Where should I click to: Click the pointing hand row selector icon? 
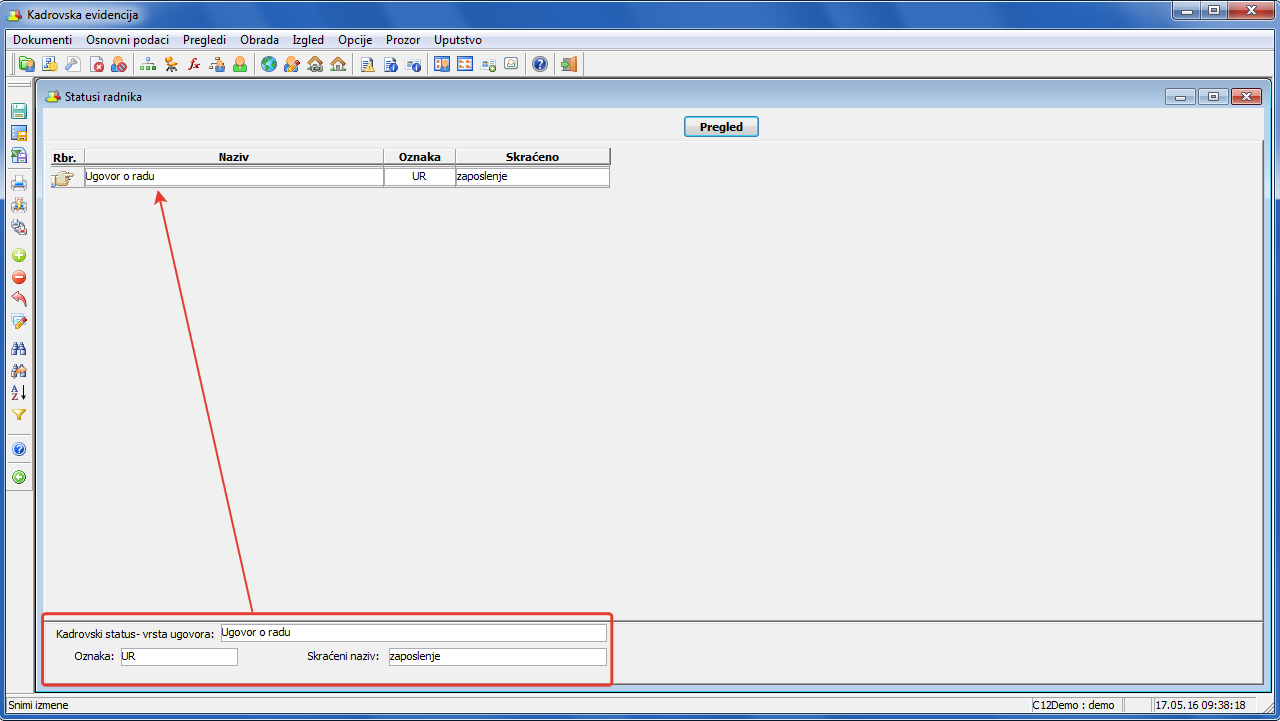63,178
